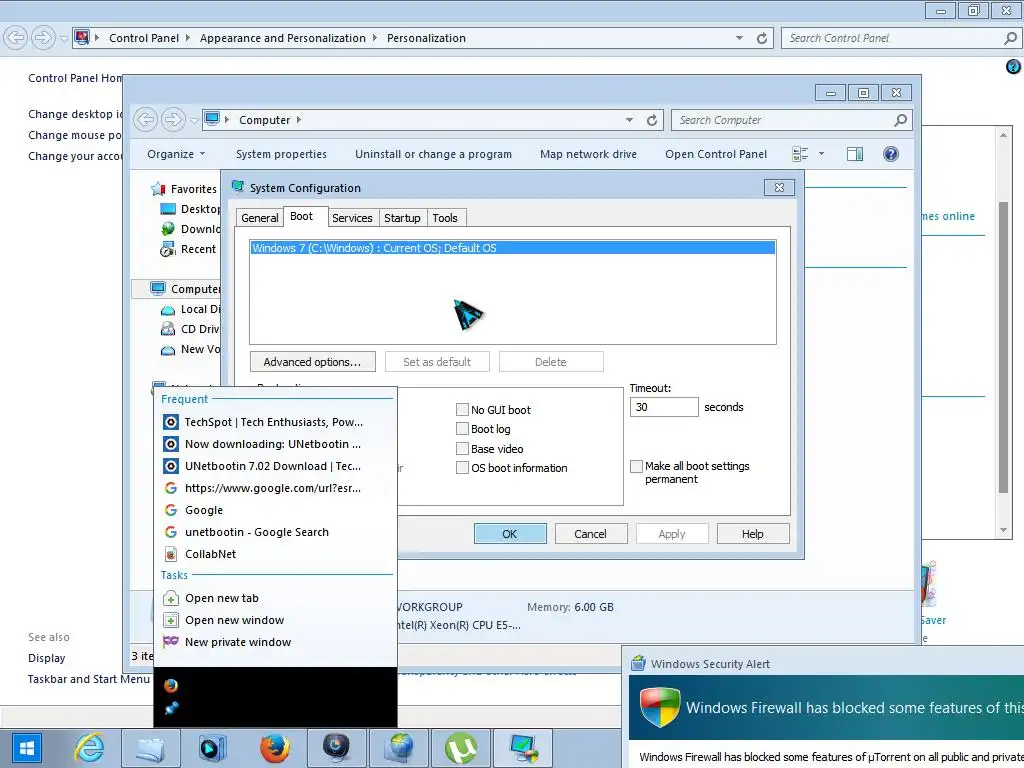Refresh the Control Panel address bar
Viewport: 1024px width, 768px height.
[x=761, y=39]
